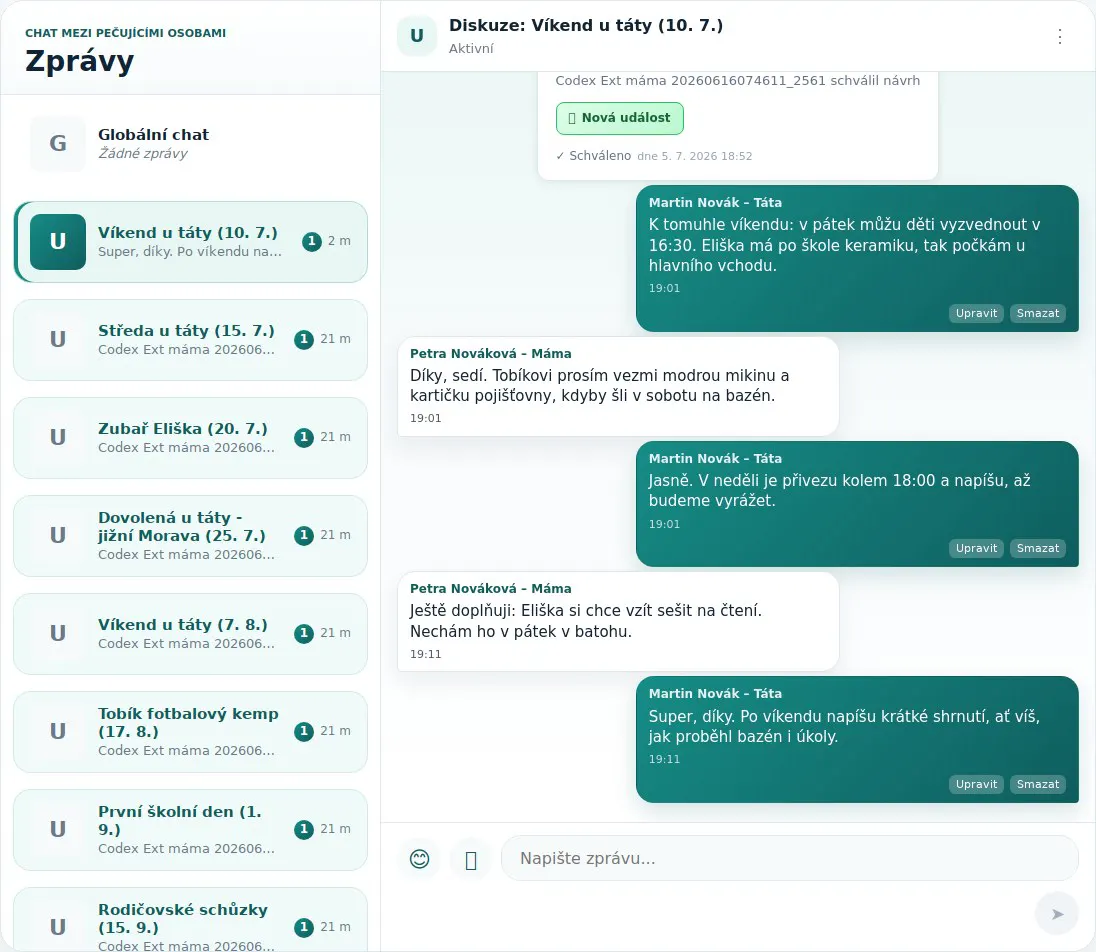Open the three-dot conversation menu
Screen dimensions: 1096x952
pyautogui.click(x=1060, y=36)
